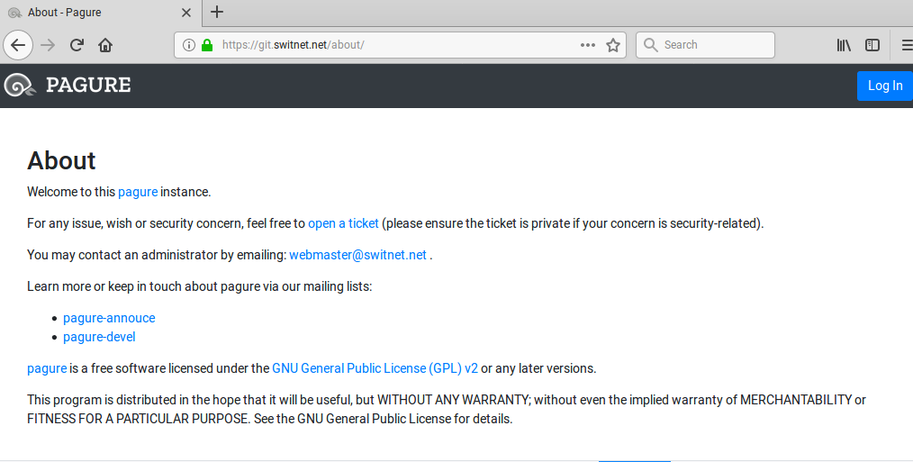Open the Library icon in the toolbar

[844, 45]
